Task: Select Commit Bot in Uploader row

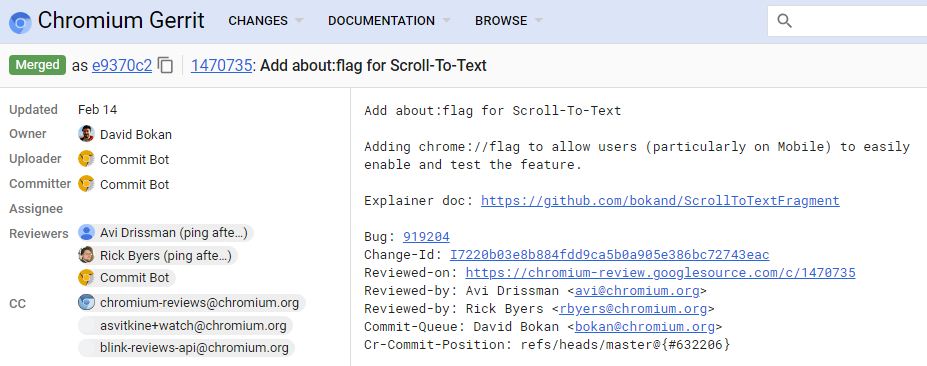Action: (134, 159)
